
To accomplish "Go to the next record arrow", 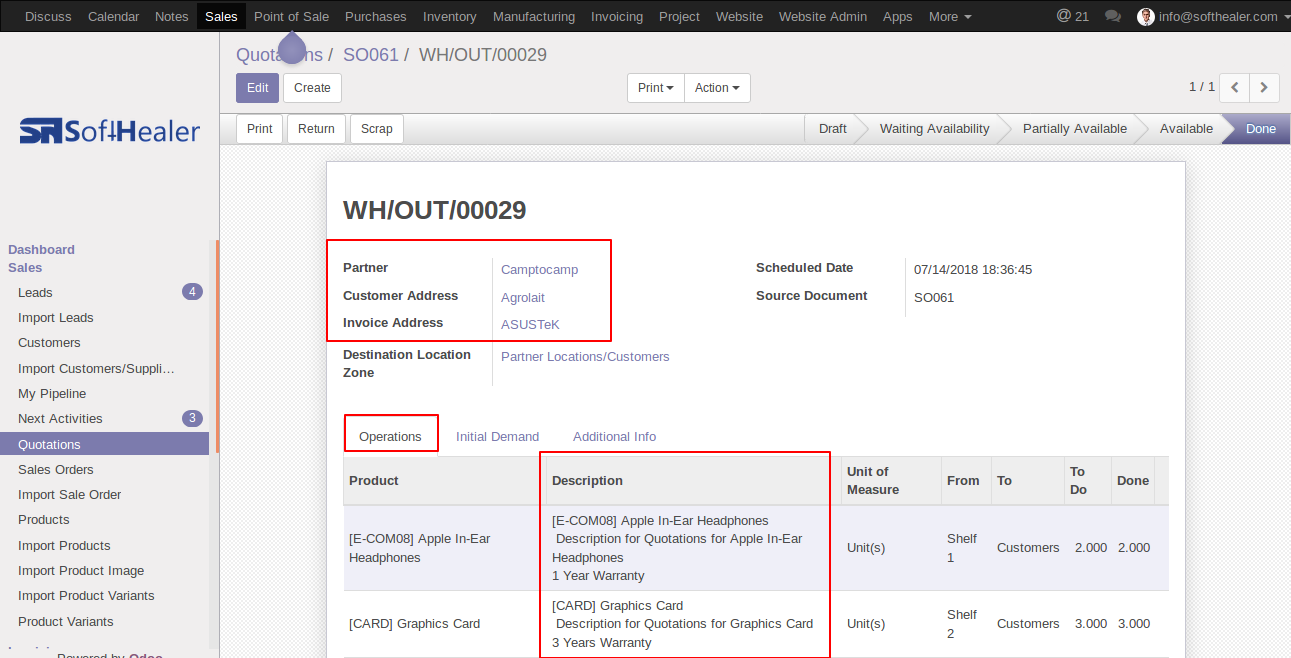I will click(1264, 88).
